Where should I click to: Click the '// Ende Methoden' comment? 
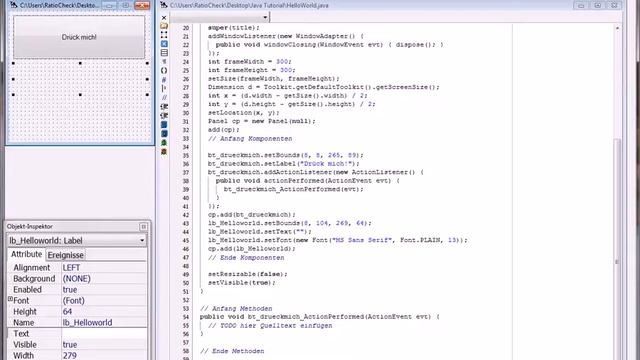[x=232, y=351]
